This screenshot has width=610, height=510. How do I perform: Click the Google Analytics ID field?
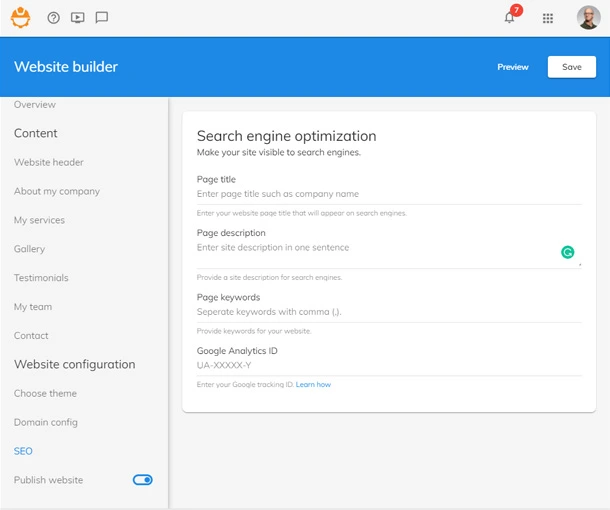[388, 365]
